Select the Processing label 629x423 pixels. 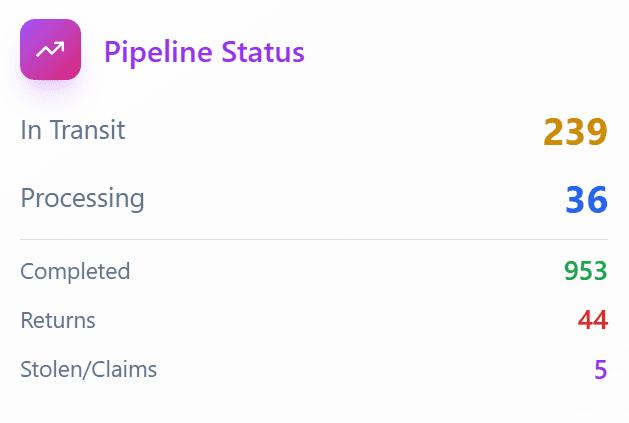pos(82,198)
